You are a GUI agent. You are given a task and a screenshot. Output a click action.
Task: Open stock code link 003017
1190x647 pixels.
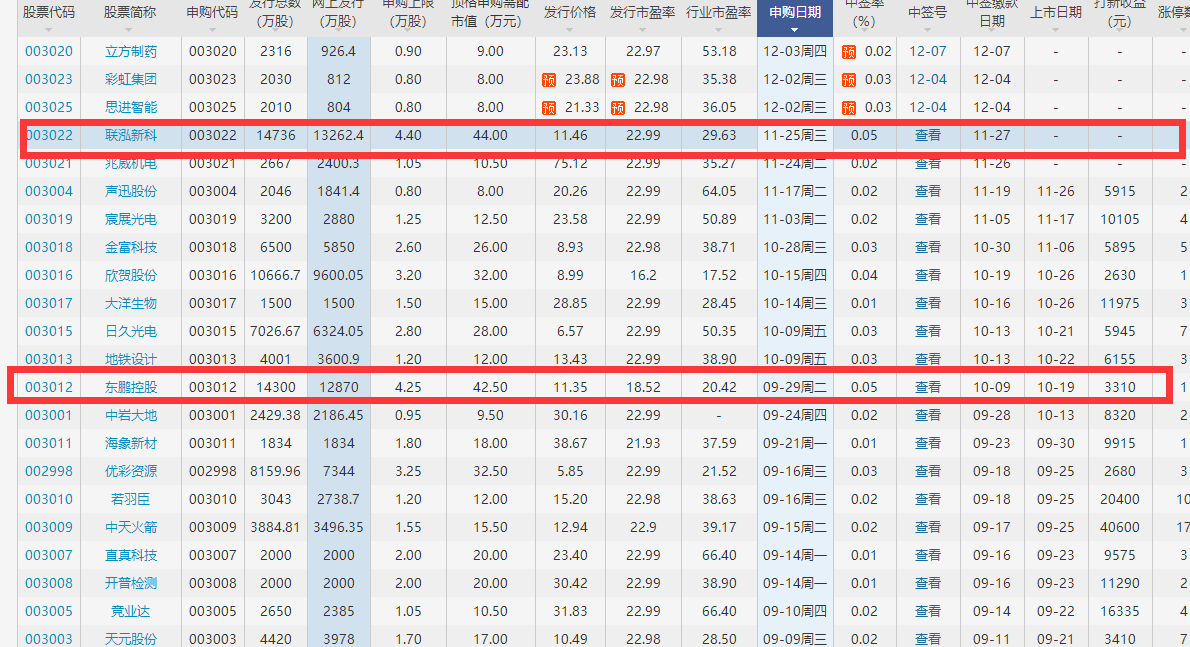(x=49, y=303)
